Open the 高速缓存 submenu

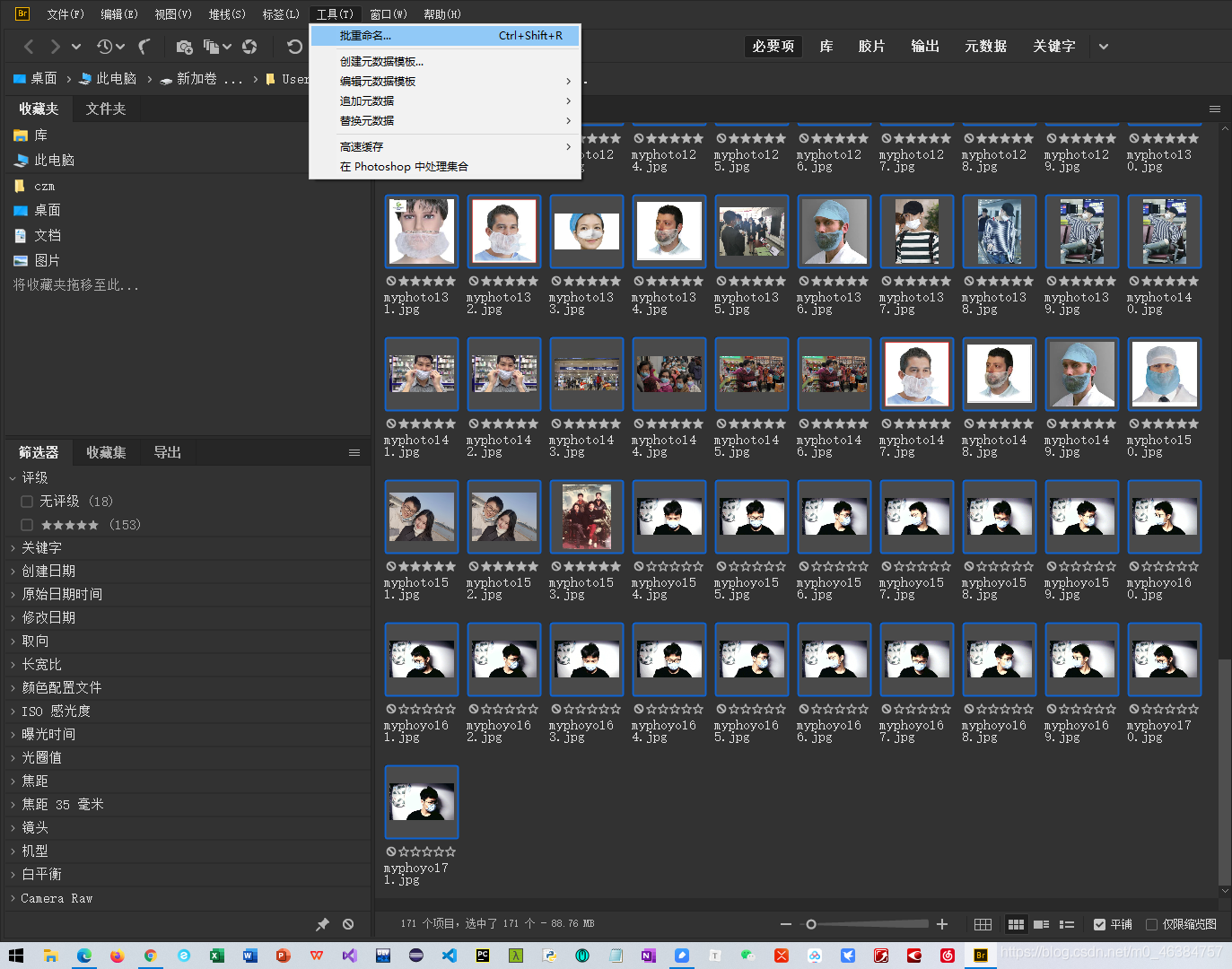pyautogui.click(x=445, y=147)
